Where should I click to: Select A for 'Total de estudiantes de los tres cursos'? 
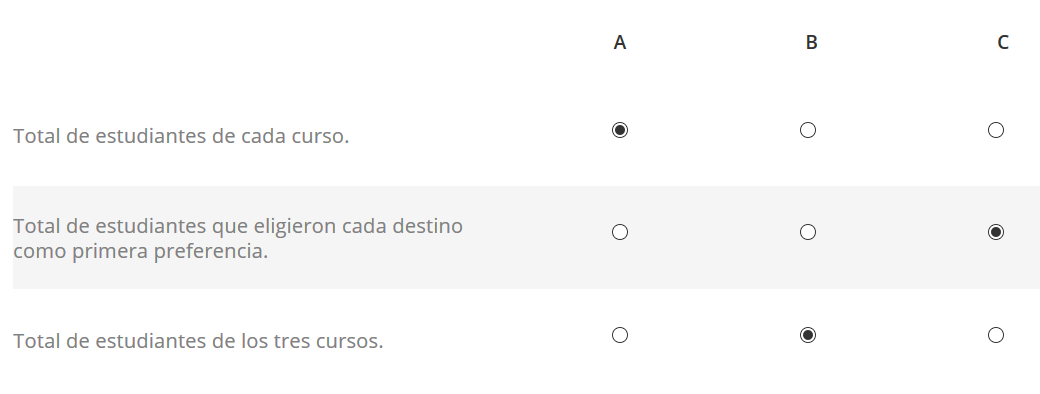tap(619, 335)
